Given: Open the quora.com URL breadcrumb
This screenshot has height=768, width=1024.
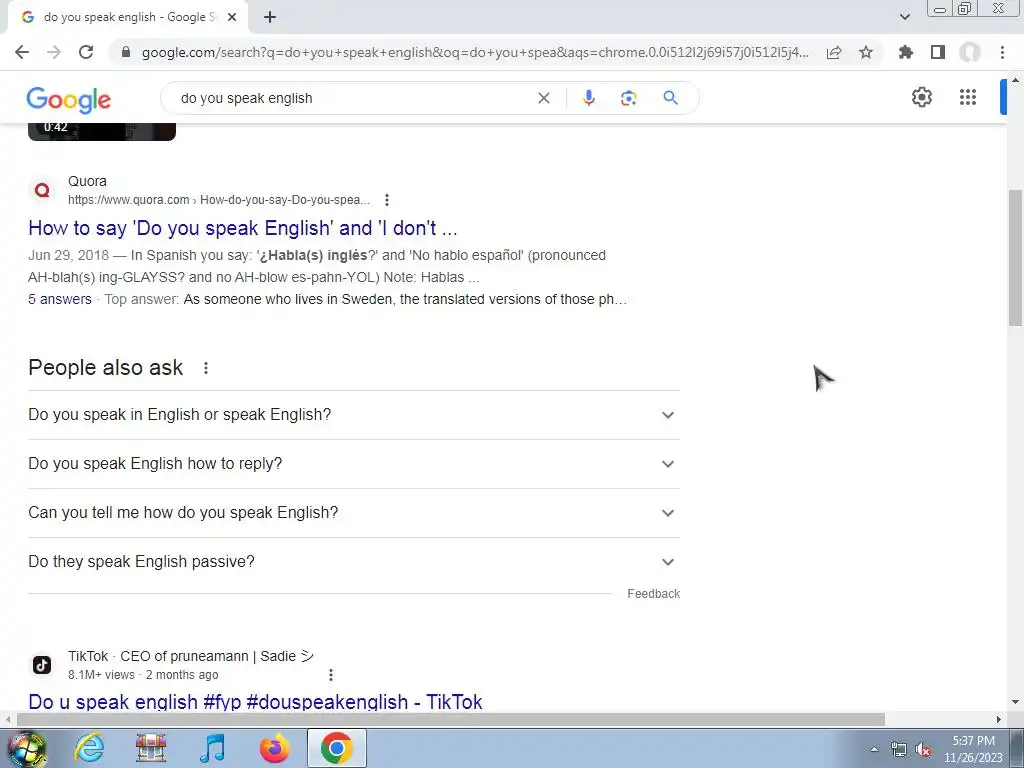Looking at the screenshot, I should pos(219,200).
